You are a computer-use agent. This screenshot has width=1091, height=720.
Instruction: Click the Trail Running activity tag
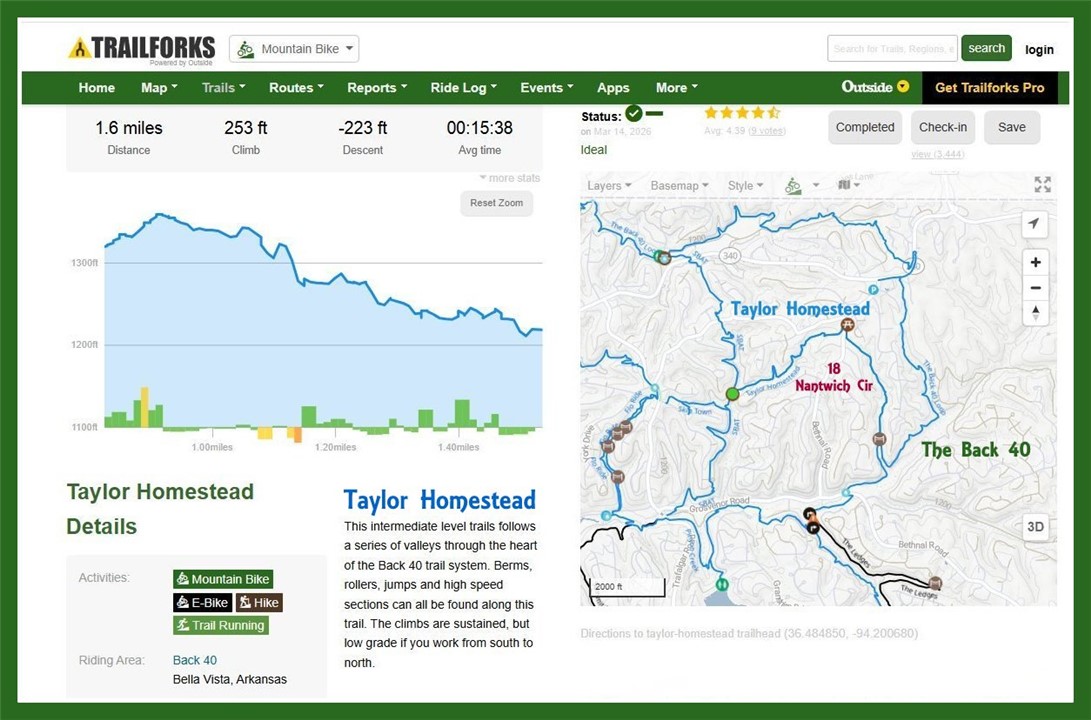[x=221, y=625]
